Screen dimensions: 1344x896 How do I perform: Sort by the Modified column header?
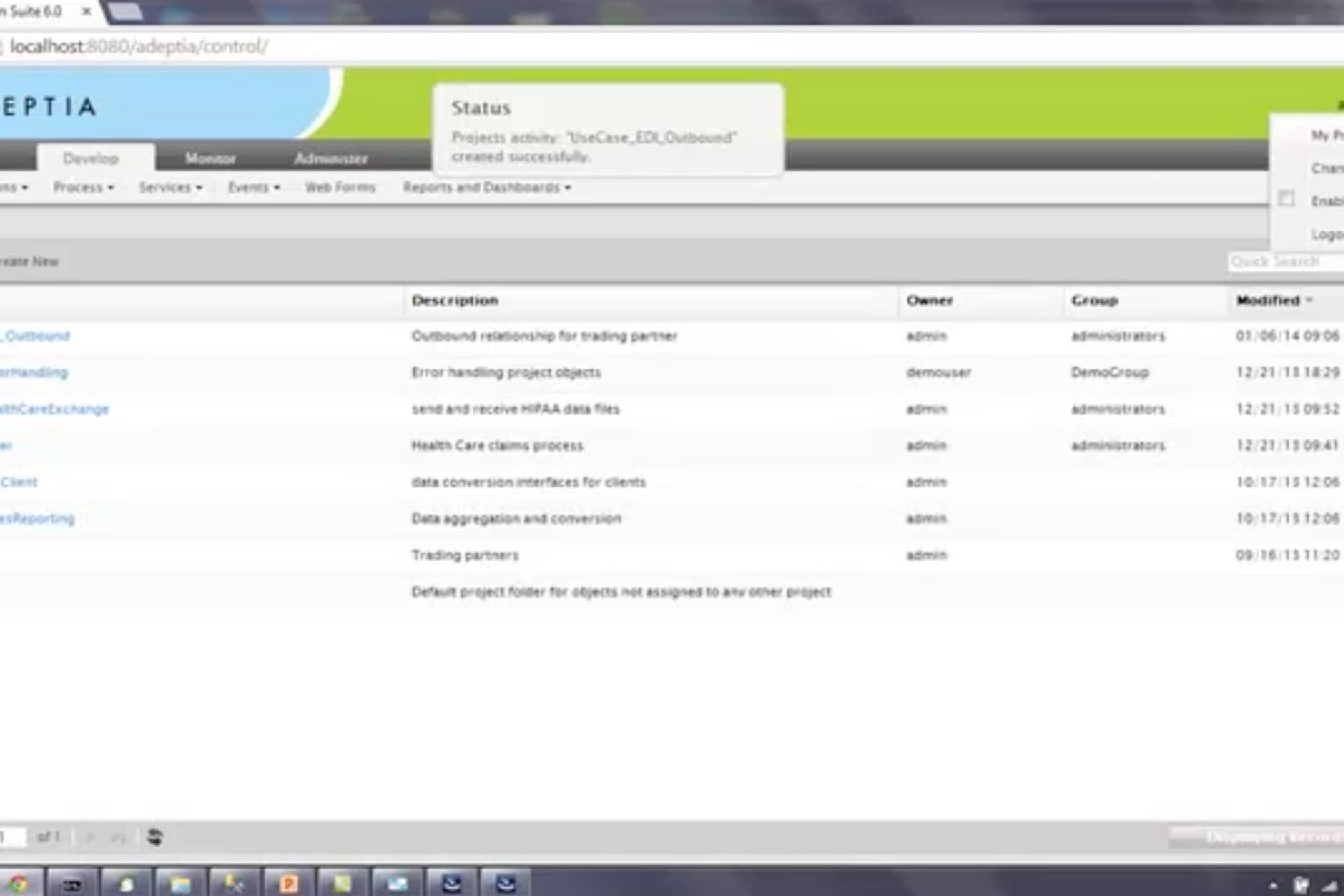[1267, 300]
